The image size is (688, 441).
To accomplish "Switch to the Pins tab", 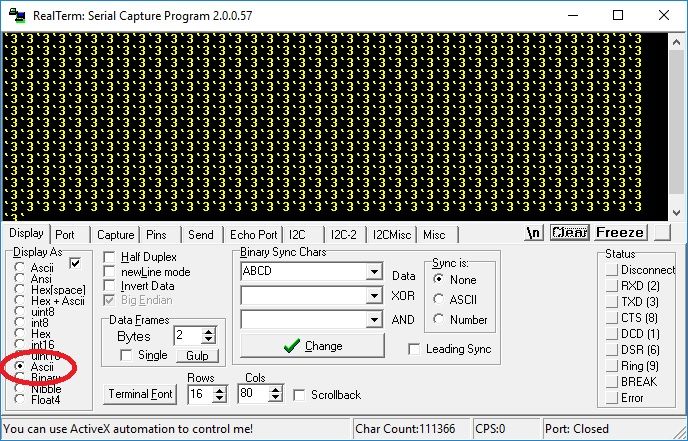I will tap(156, 235).
